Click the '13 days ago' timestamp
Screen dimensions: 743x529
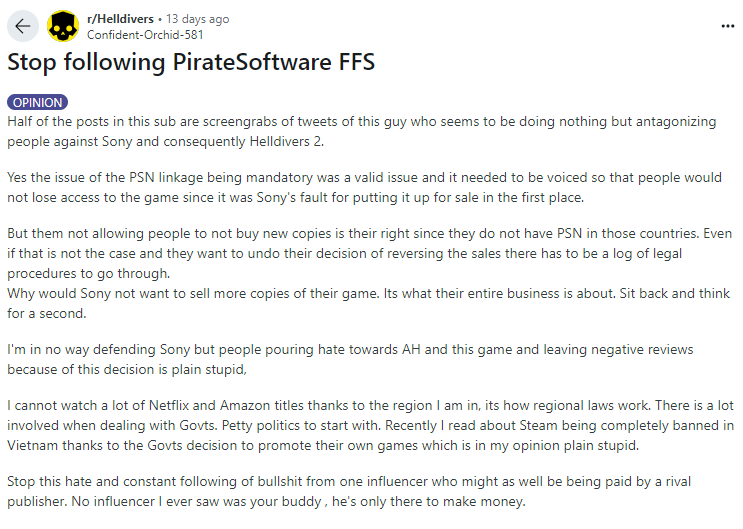[198, 19]
